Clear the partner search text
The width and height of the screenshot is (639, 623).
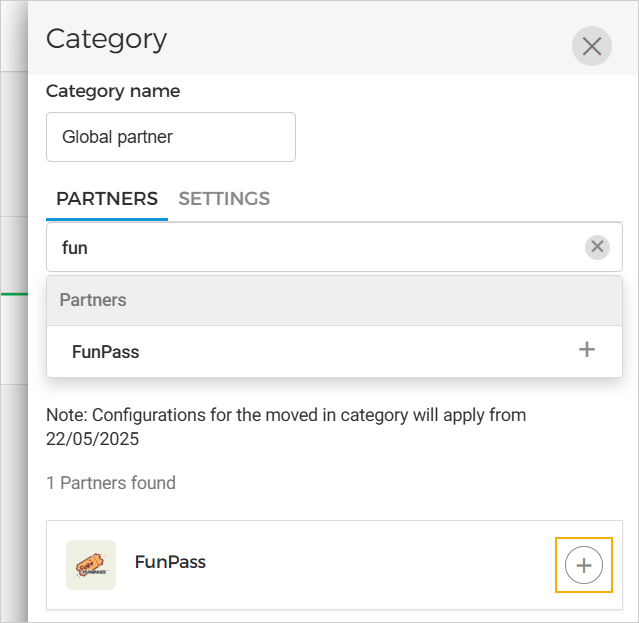tap(597, 247)
